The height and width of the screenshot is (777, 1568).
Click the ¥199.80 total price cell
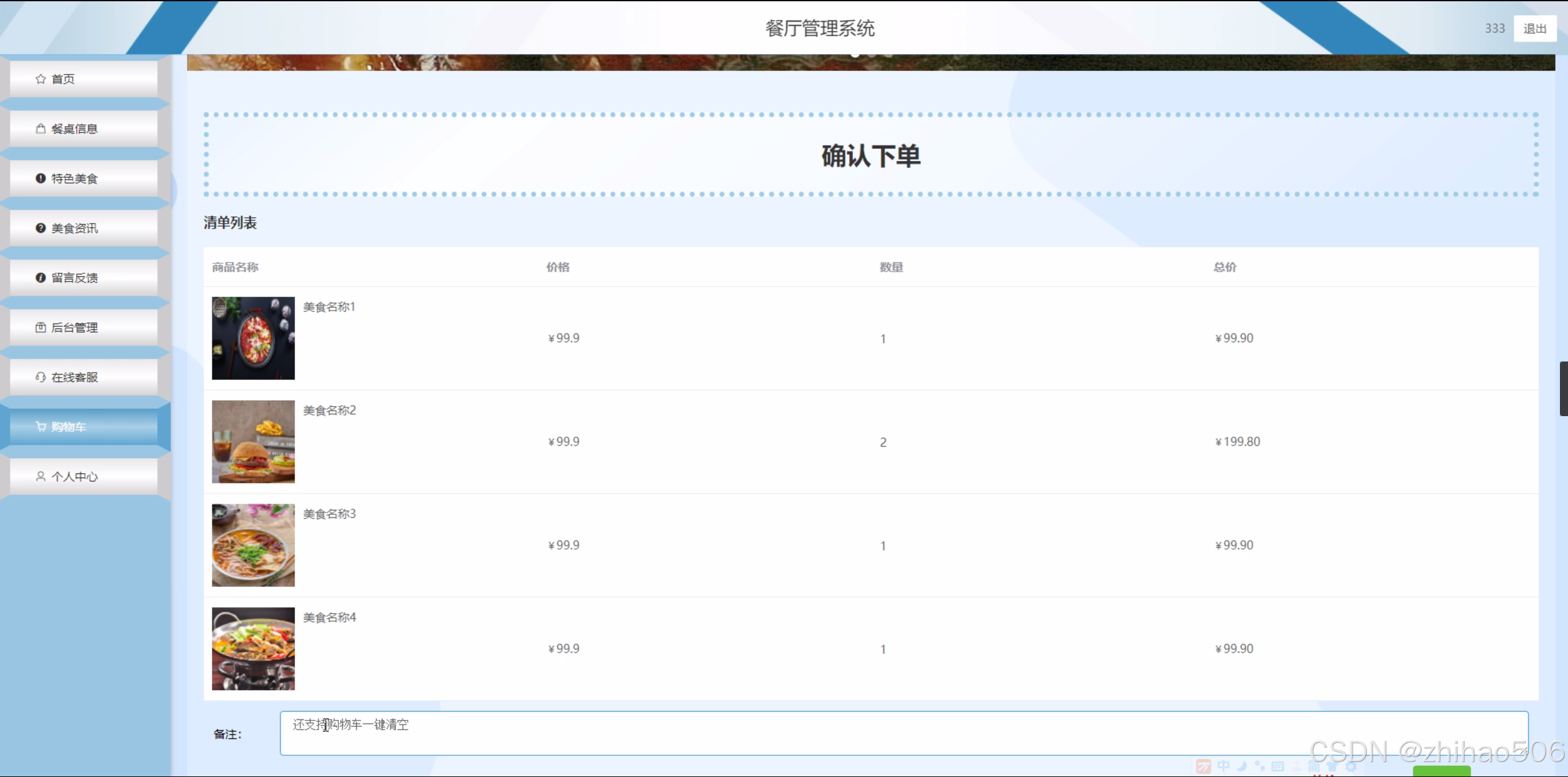tap(1237, 442)
